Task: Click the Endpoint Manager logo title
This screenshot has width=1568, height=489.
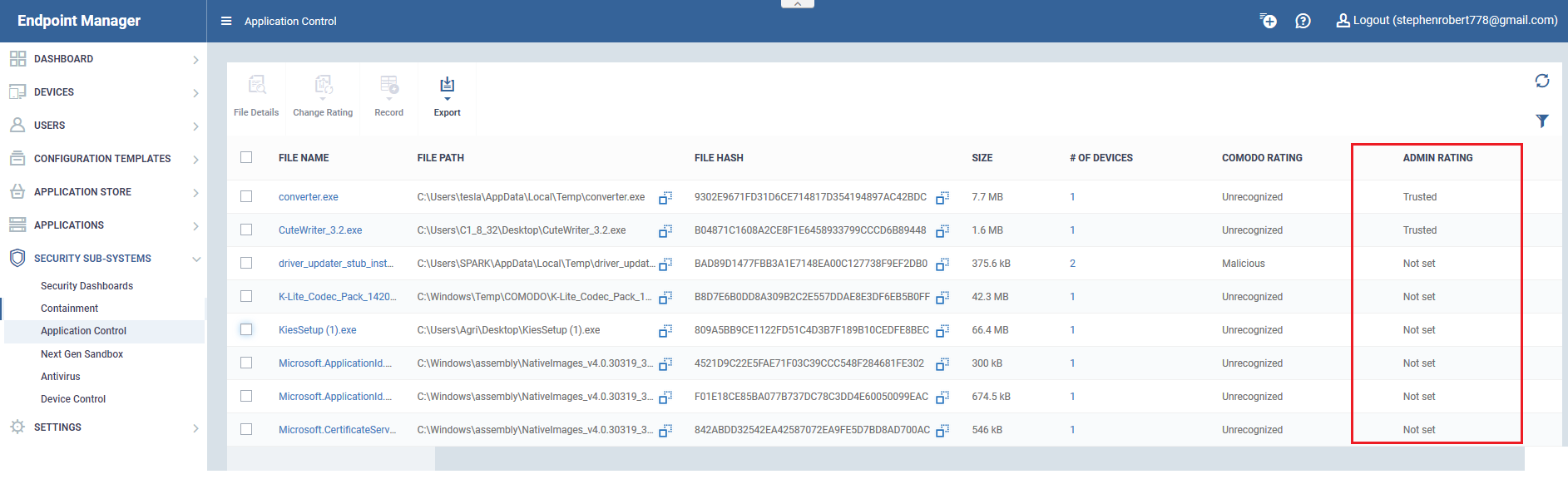Action: [79, 21]
